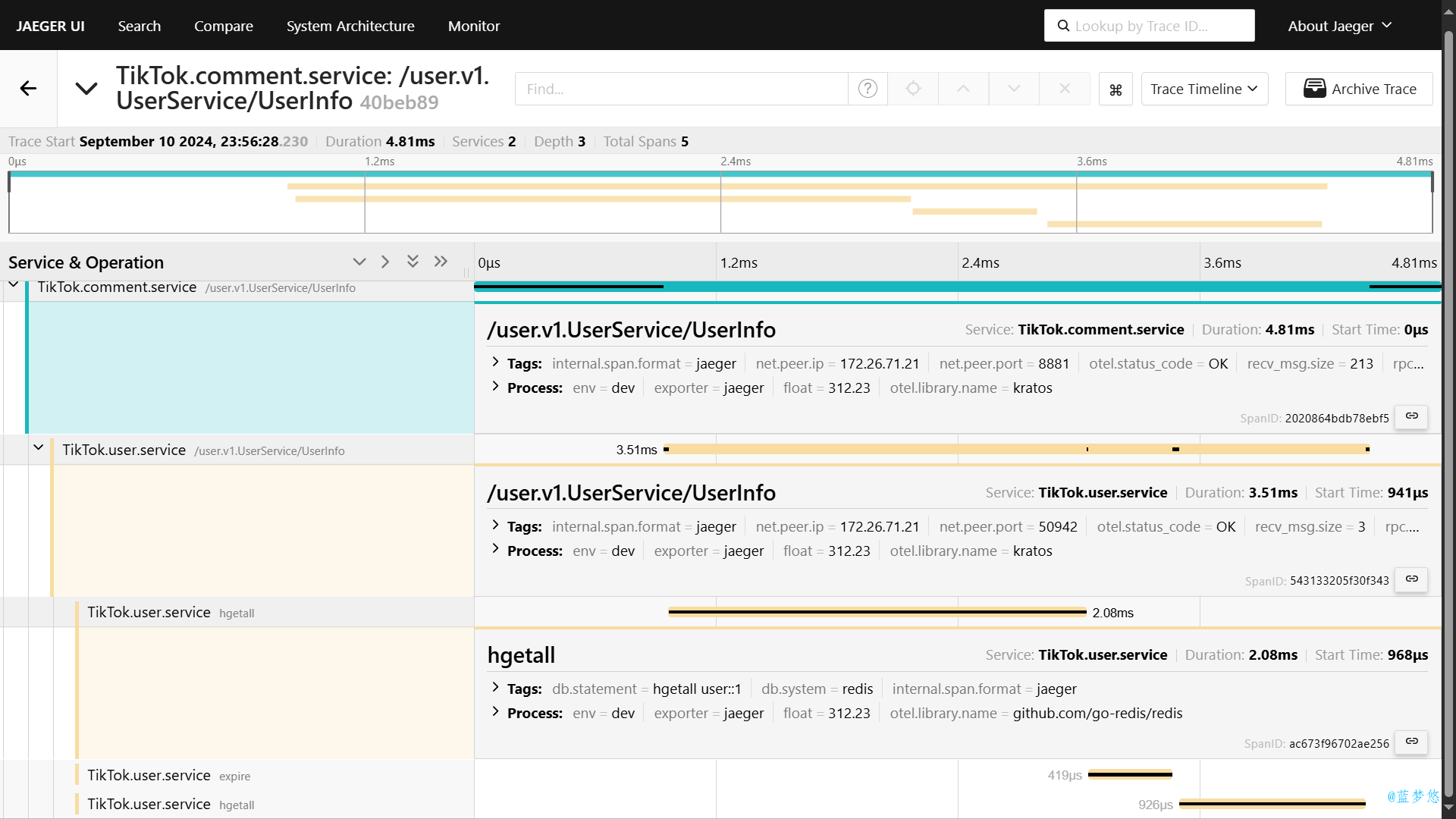Screen dimensions: 1456x819
Task: Click the back arrow icon
Action: click(x=28, y=89)
